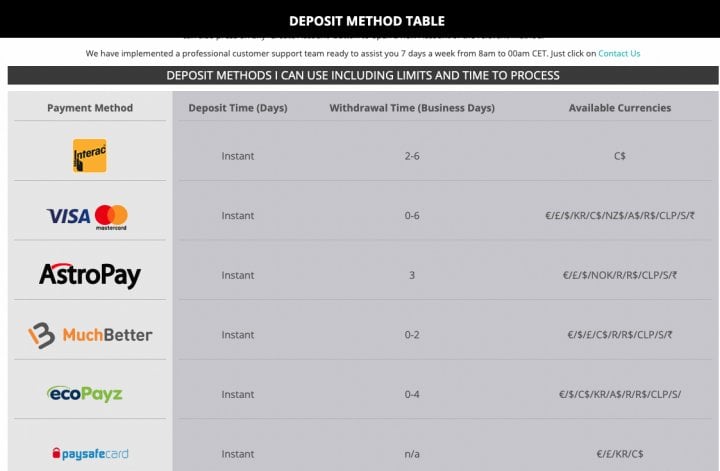Image resolution: width=720 pixels, height=471 pixels.
Task: Click the Mastercard logo
Action: pos(111,217)
